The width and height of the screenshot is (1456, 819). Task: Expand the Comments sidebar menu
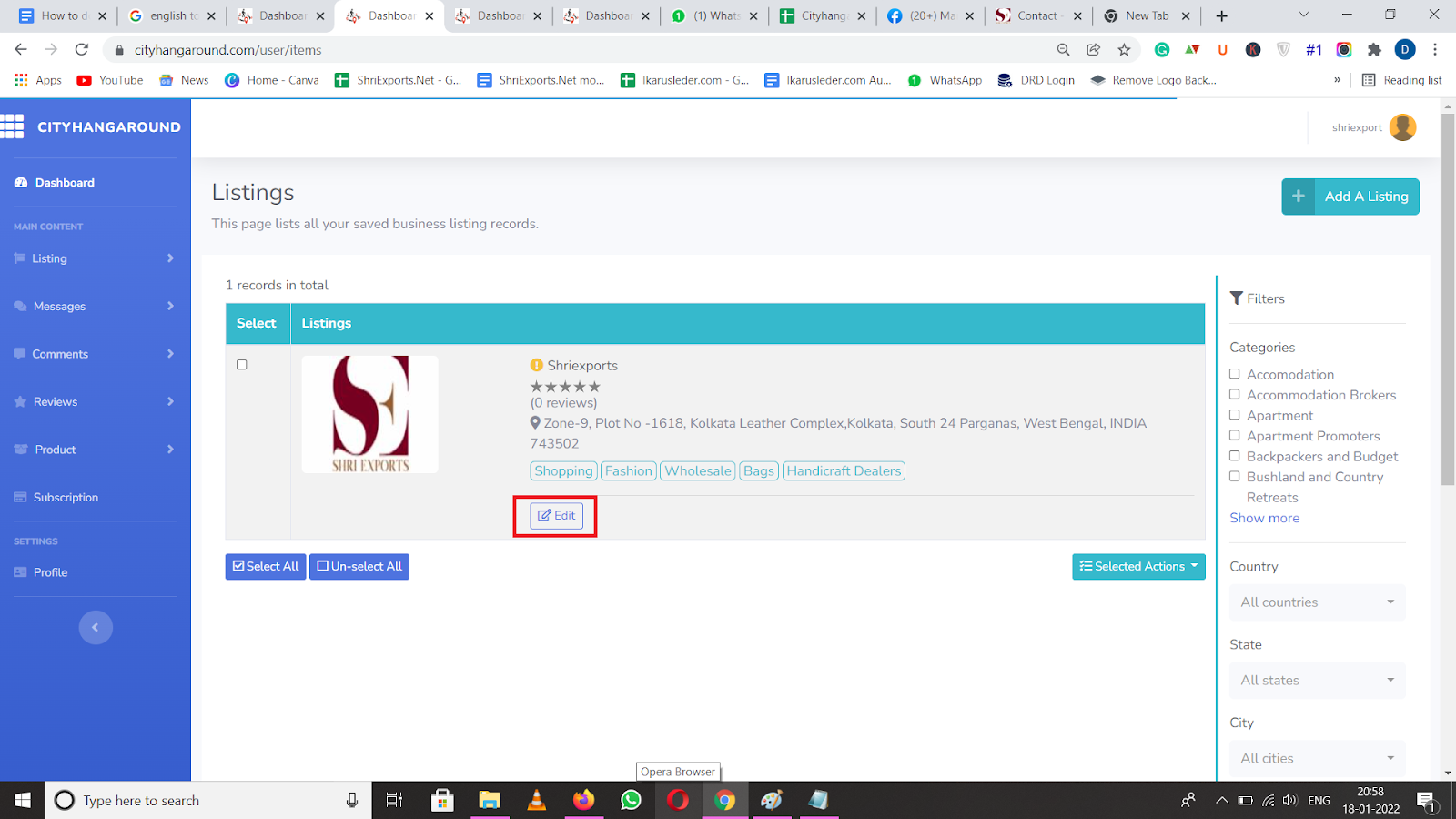point(95,354)
